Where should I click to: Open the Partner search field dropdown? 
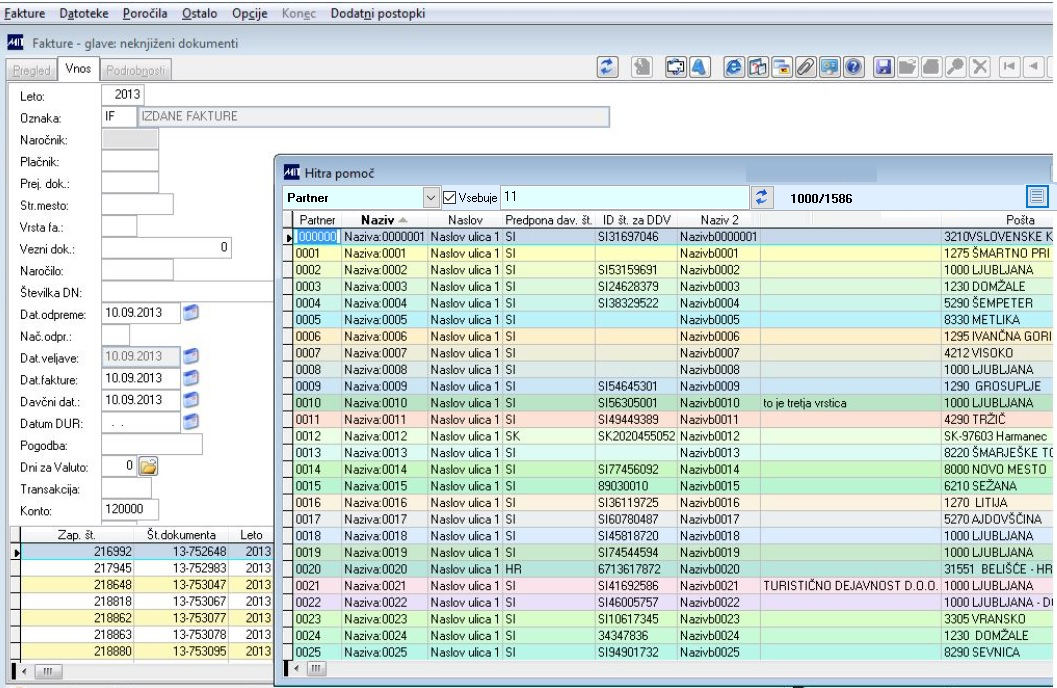click(432, 198)
